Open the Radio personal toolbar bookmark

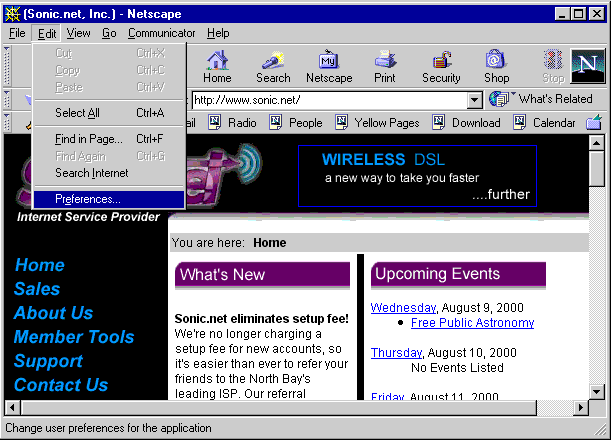[x=233, y=123]
